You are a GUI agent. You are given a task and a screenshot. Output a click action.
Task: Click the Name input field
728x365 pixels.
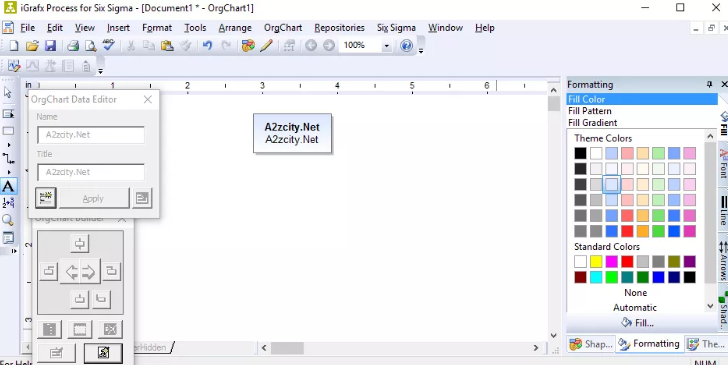coord(91,135)
